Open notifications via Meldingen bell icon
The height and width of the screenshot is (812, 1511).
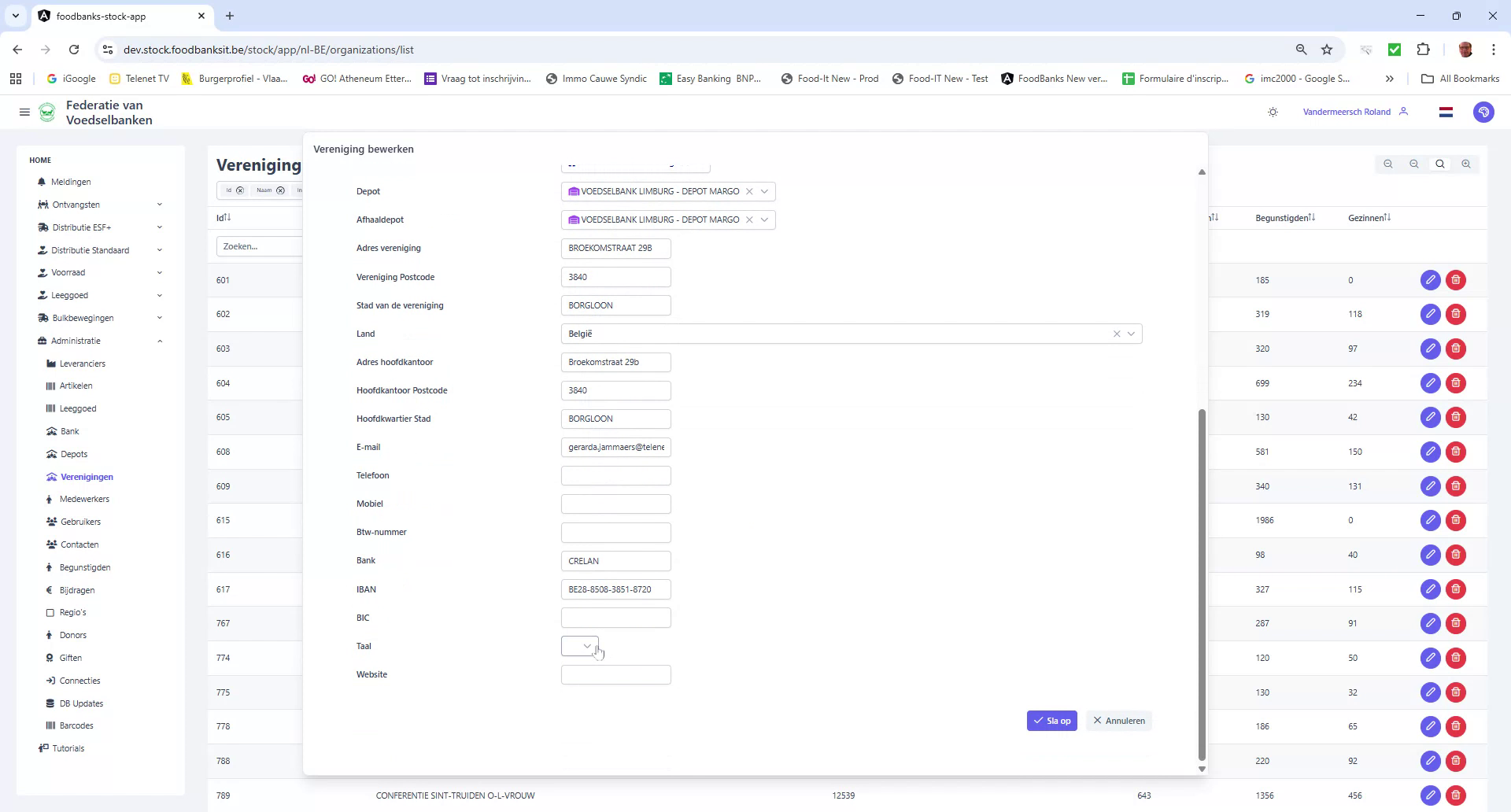41,182
